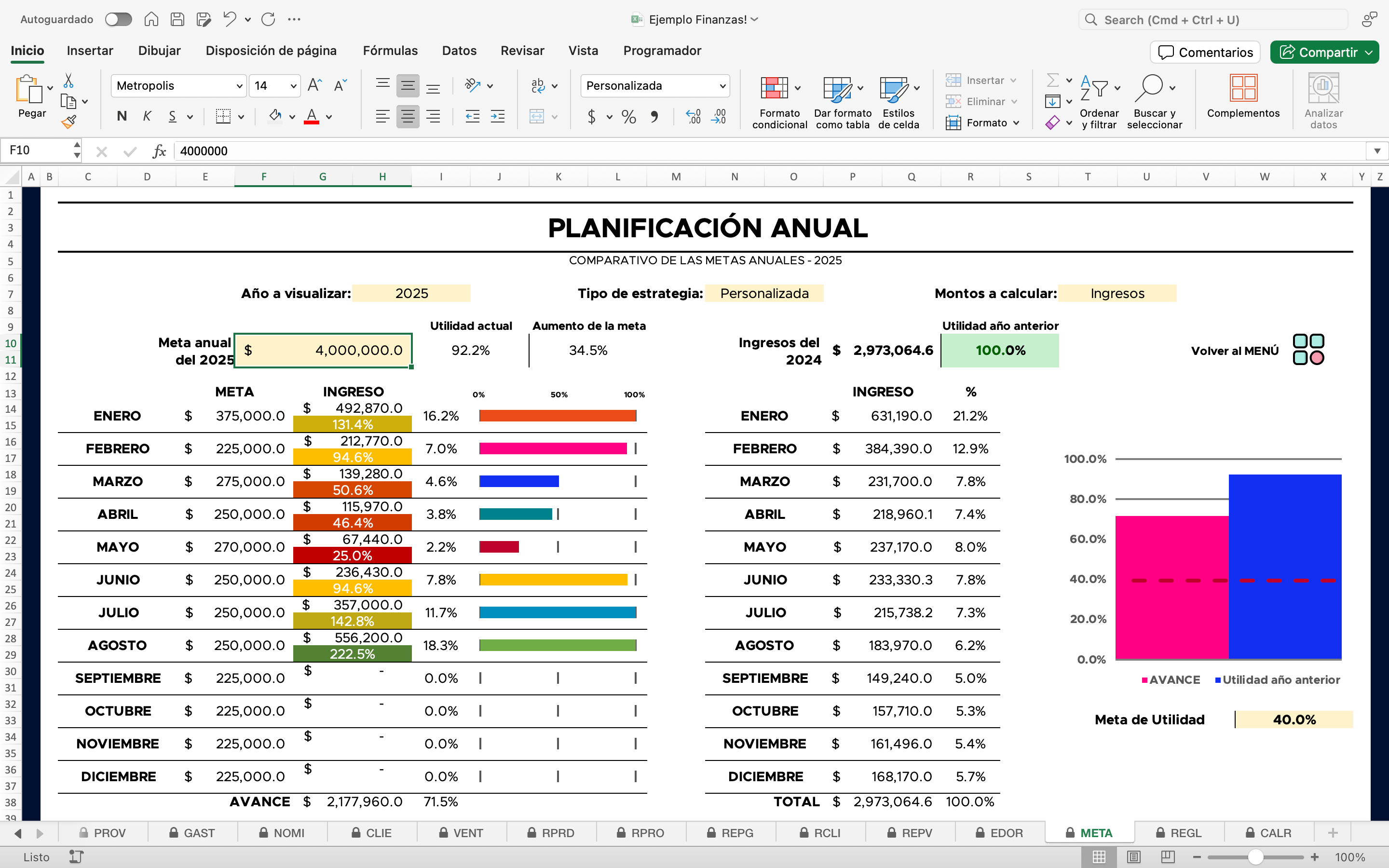Screen dimensions: 1389x868
Task: Click the Wrap text icon
Action: click(538, 85)
